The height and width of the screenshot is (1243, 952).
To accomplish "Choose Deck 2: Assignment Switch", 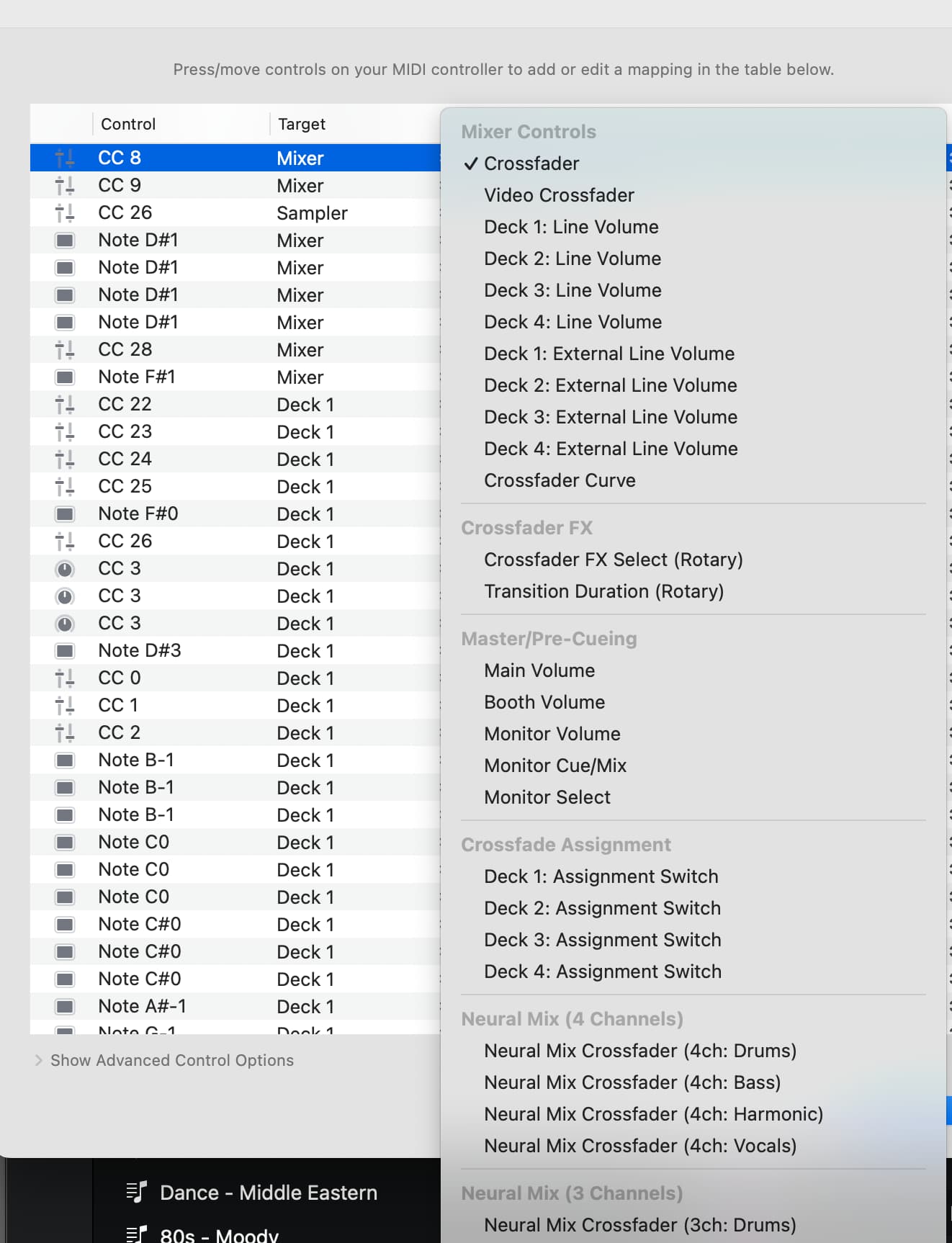I will 602,908.
